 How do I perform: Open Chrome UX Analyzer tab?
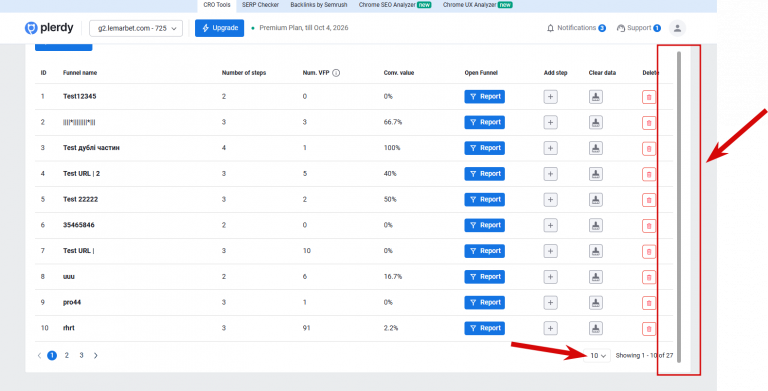[x=478, y=5]
